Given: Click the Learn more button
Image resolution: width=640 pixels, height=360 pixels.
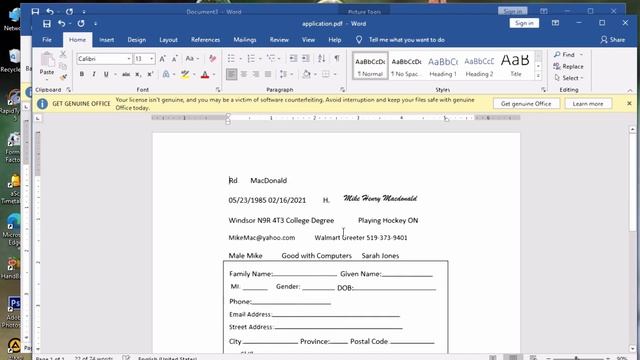Looking at the screenshot, I should point(588,104).
